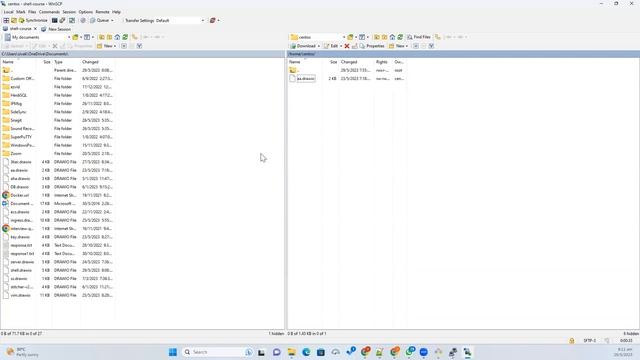Click the remote panel parent directory icon
The width and height of the screenshot is (640, 360).
pyautogui.click(x=376, y=37)
